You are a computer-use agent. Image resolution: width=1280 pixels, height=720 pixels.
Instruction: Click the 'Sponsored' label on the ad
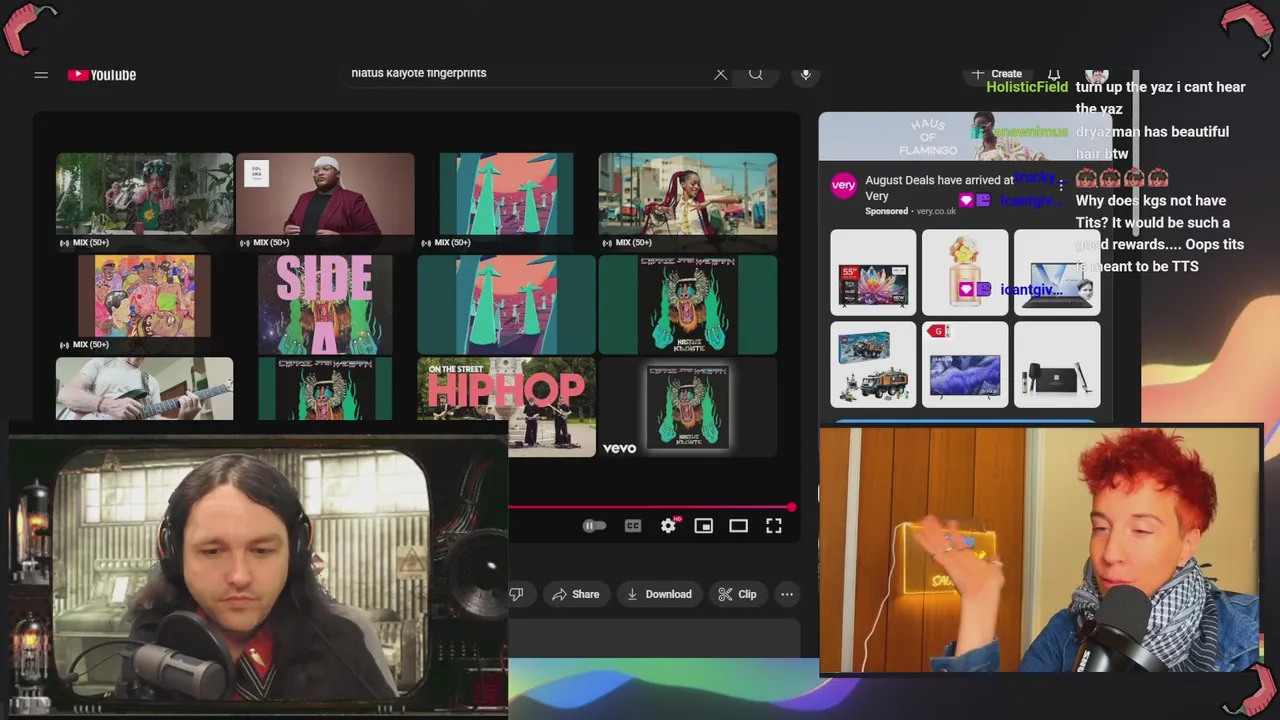pos(886,212)
